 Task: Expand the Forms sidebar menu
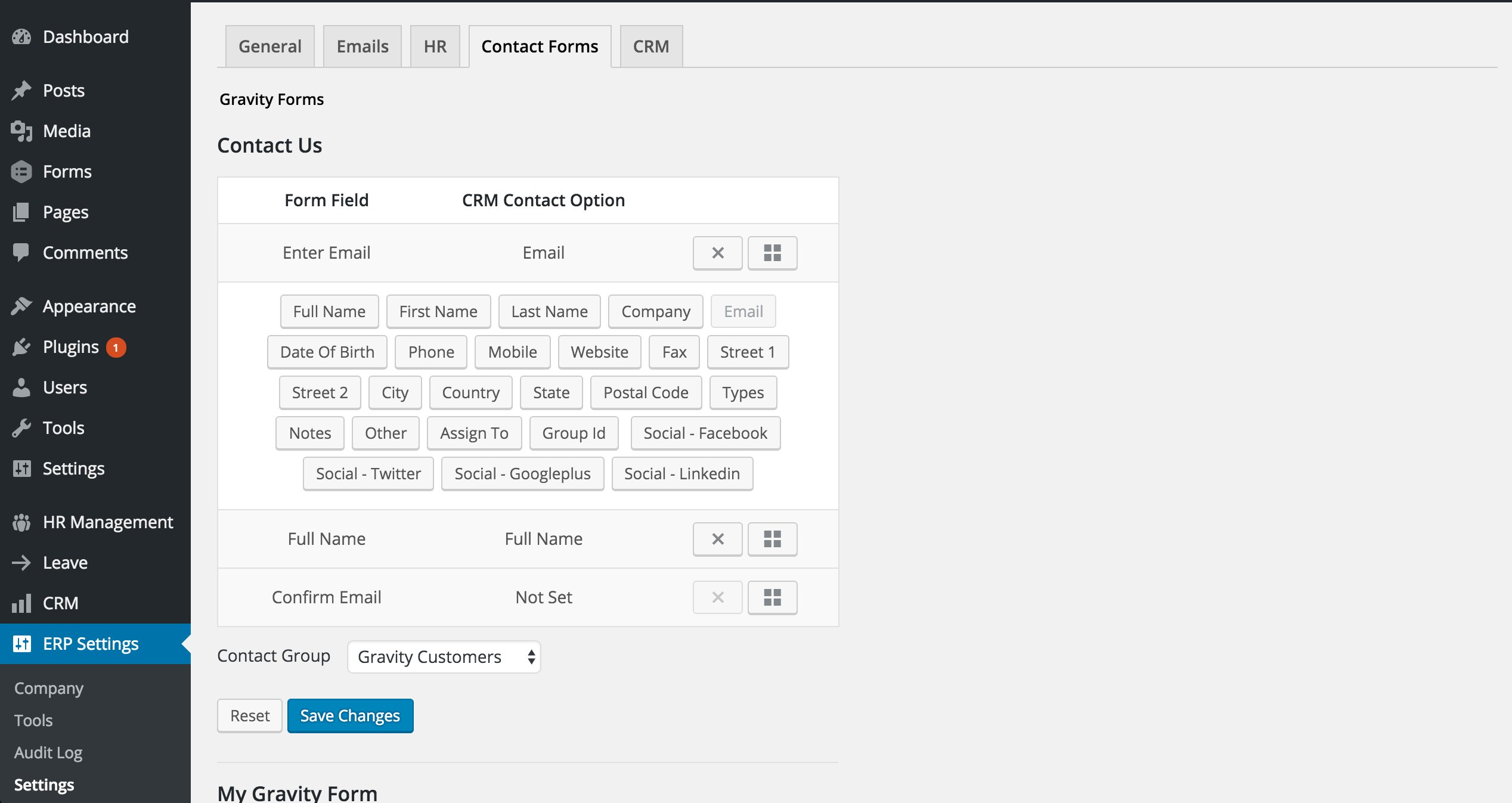pyautogui.click(x=67, y=172)
